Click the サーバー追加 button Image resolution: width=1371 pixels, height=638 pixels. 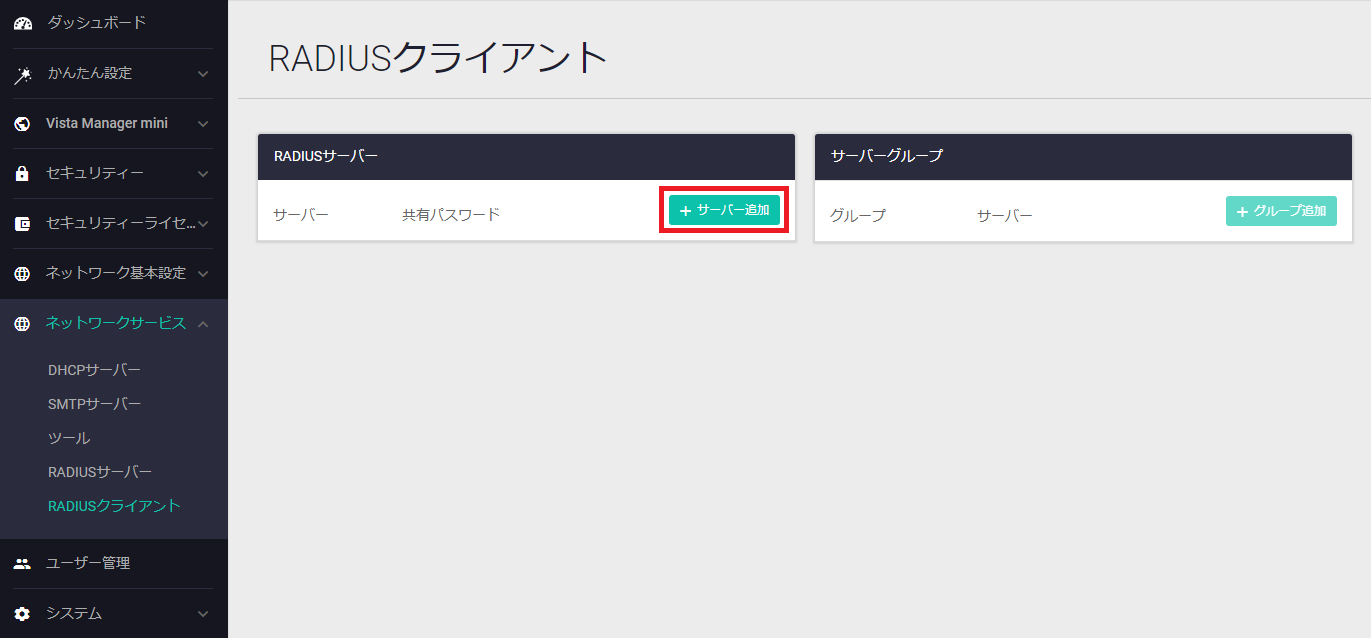(x=724, y=210)
